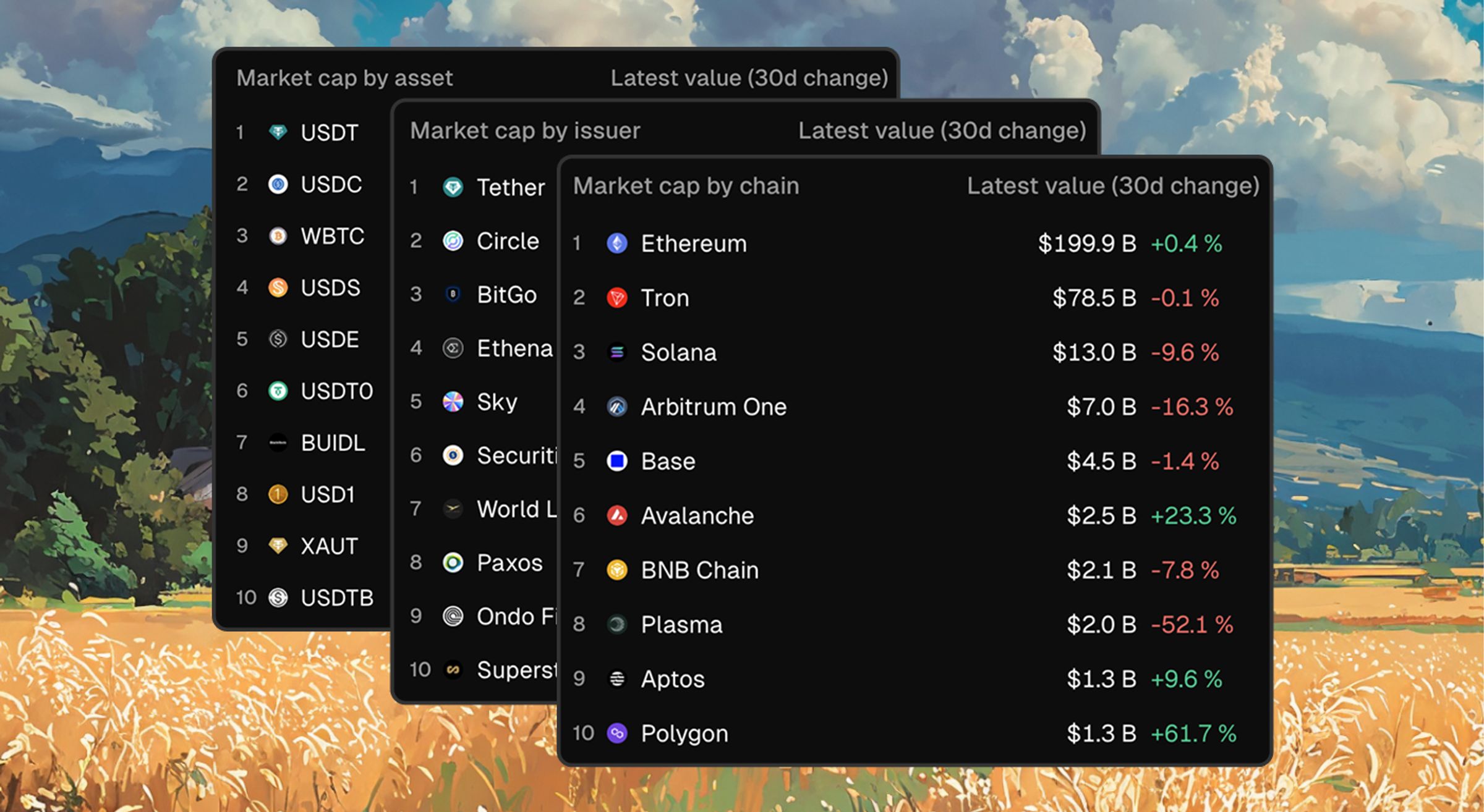Image resolution: width=1484 pixels, height=812 pixels.
Task: Click the Sky rainbow logo icon
Action: (453, 402)
